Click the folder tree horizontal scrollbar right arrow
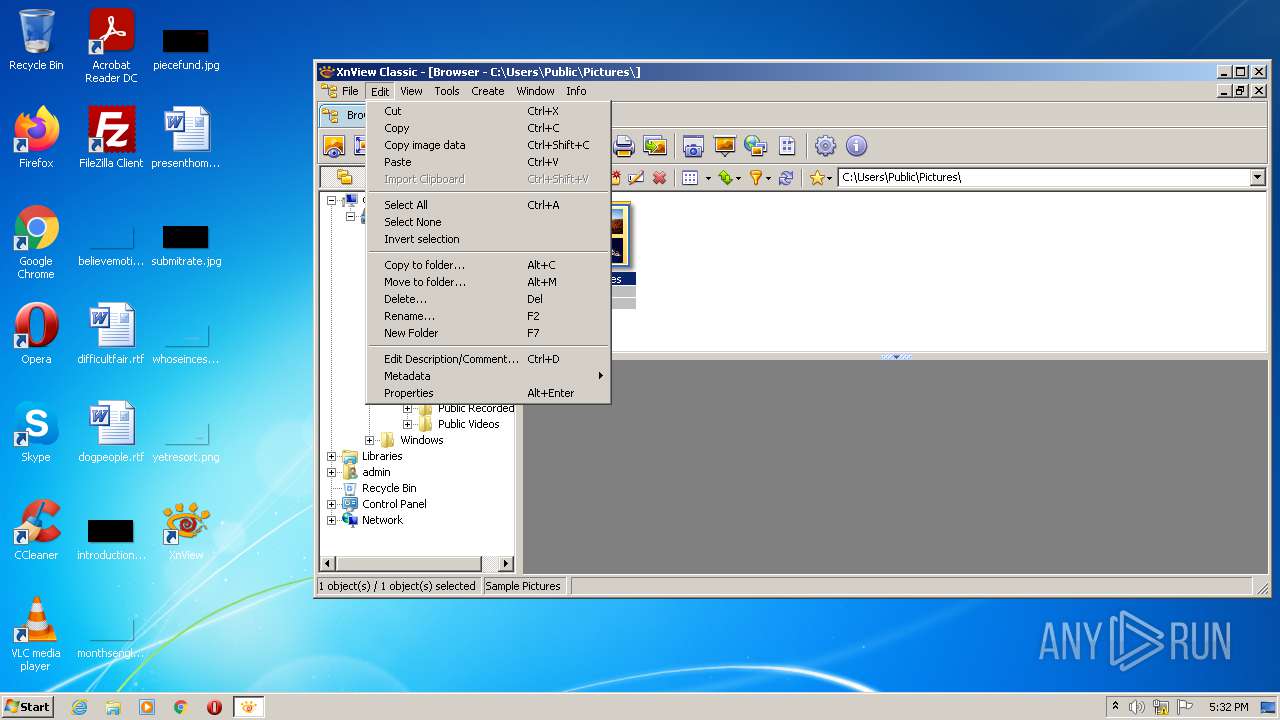Image resolution: width=1280 pixels, height=720 pixels. click(x=505, y=564)
